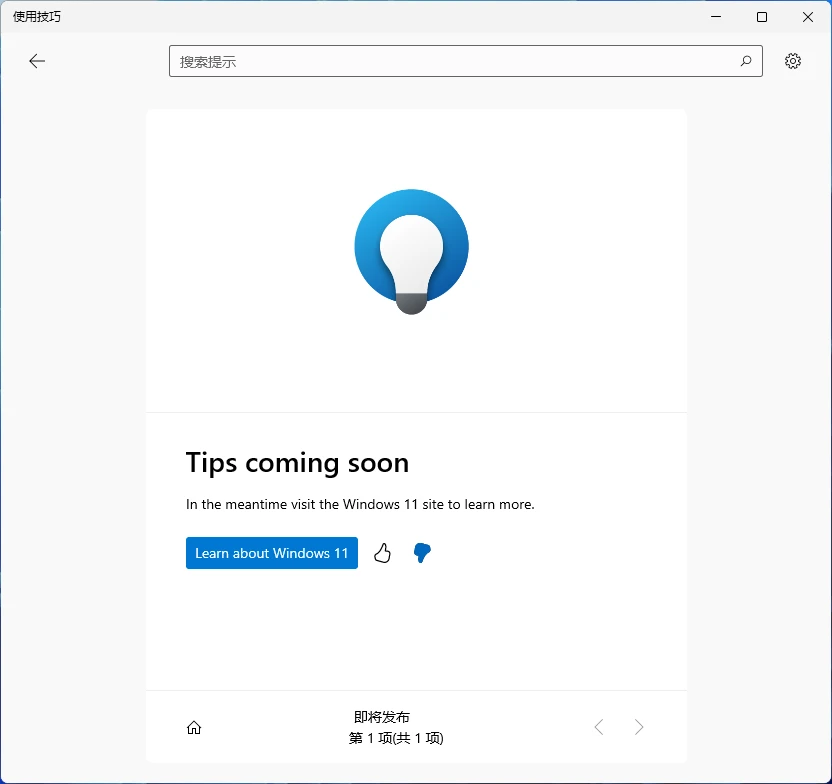Maximize the 使用技巧 window
This screenshot has width=832, height=784.
coord(762,17)
